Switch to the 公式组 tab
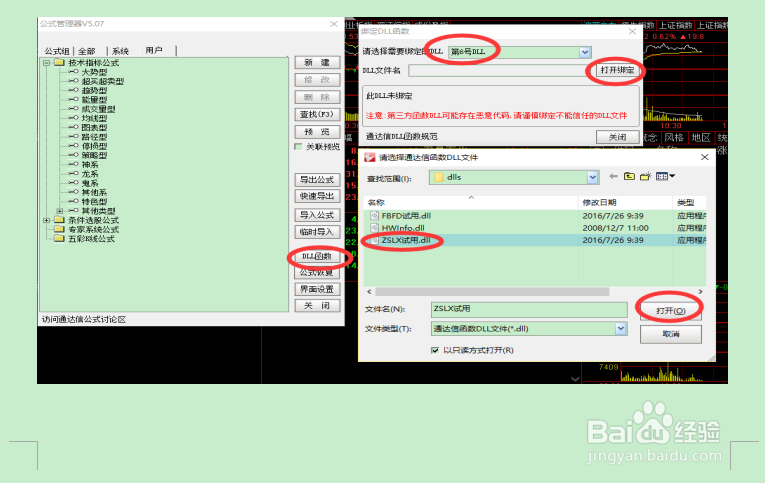 [x=57, y=51]
